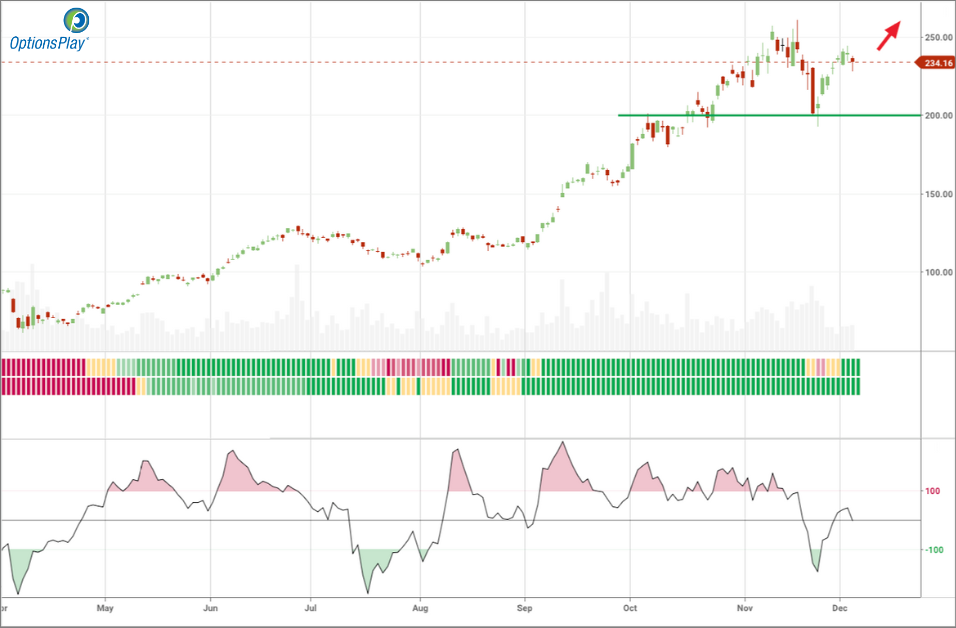The height and width of the screenshot is (628, 956).
Task: Select the May label on time axis
Action: pyautogui.click(x=103, y=606)
